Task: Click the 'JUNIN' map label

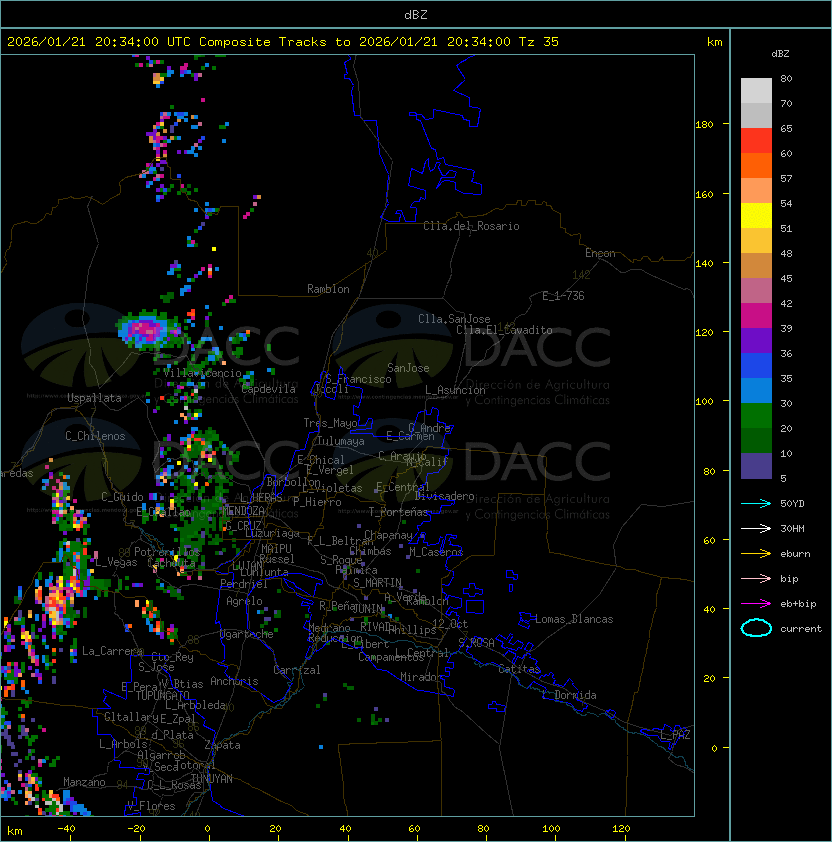Action: coord(368,608)
